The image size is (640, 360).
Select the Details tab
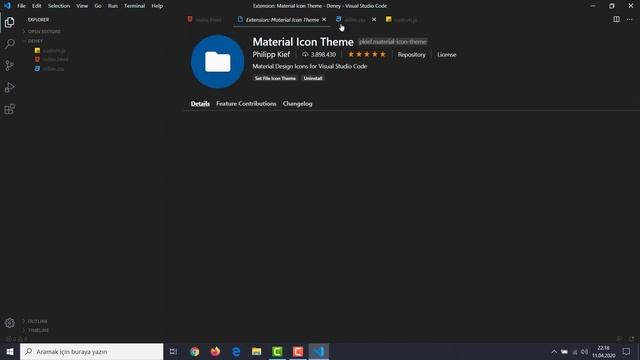(200, 104)
